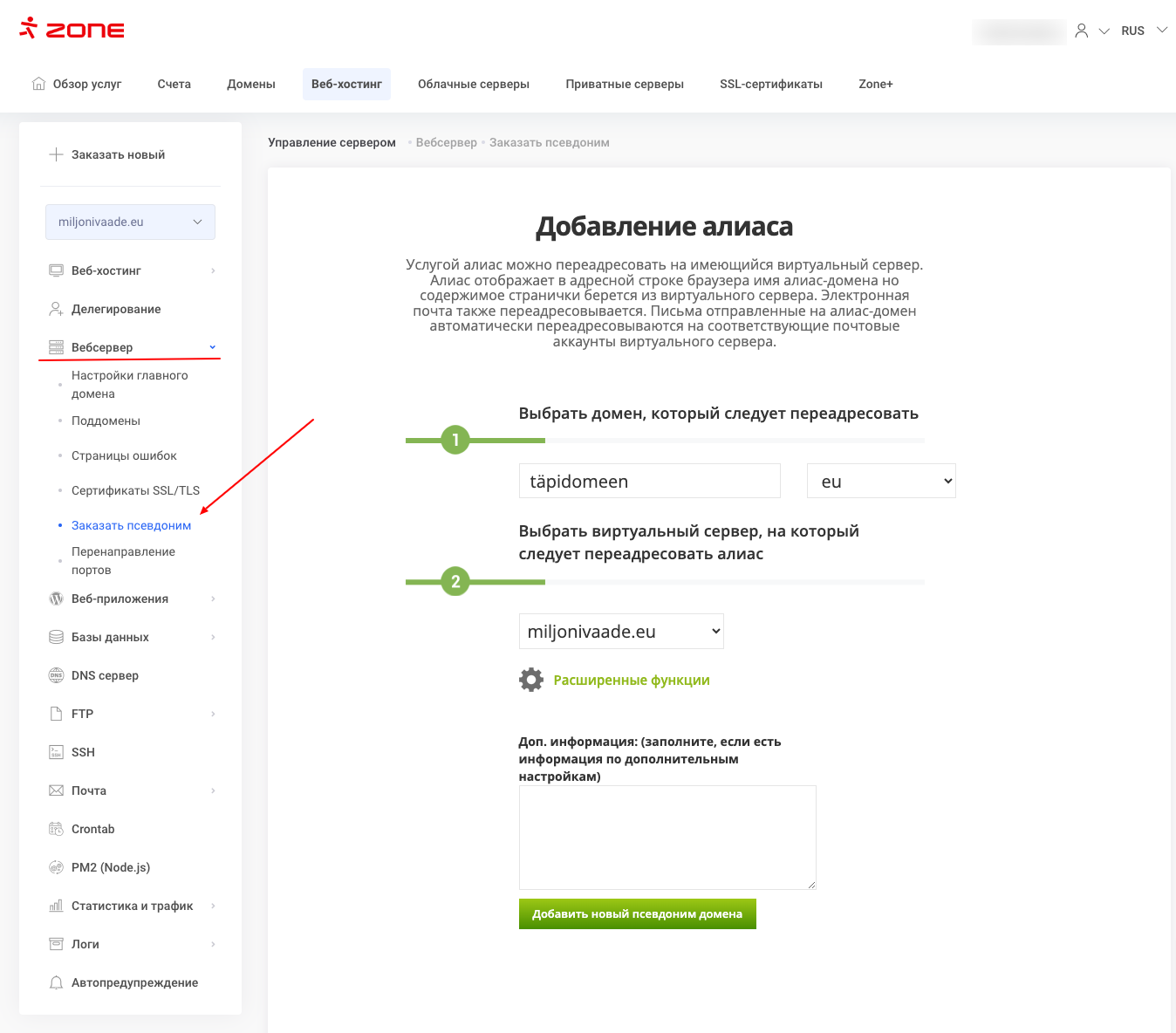Click the Добавить новый псевдоним домена button
The width and height of the screenshot is (1176, 1033).
(637, 913)
